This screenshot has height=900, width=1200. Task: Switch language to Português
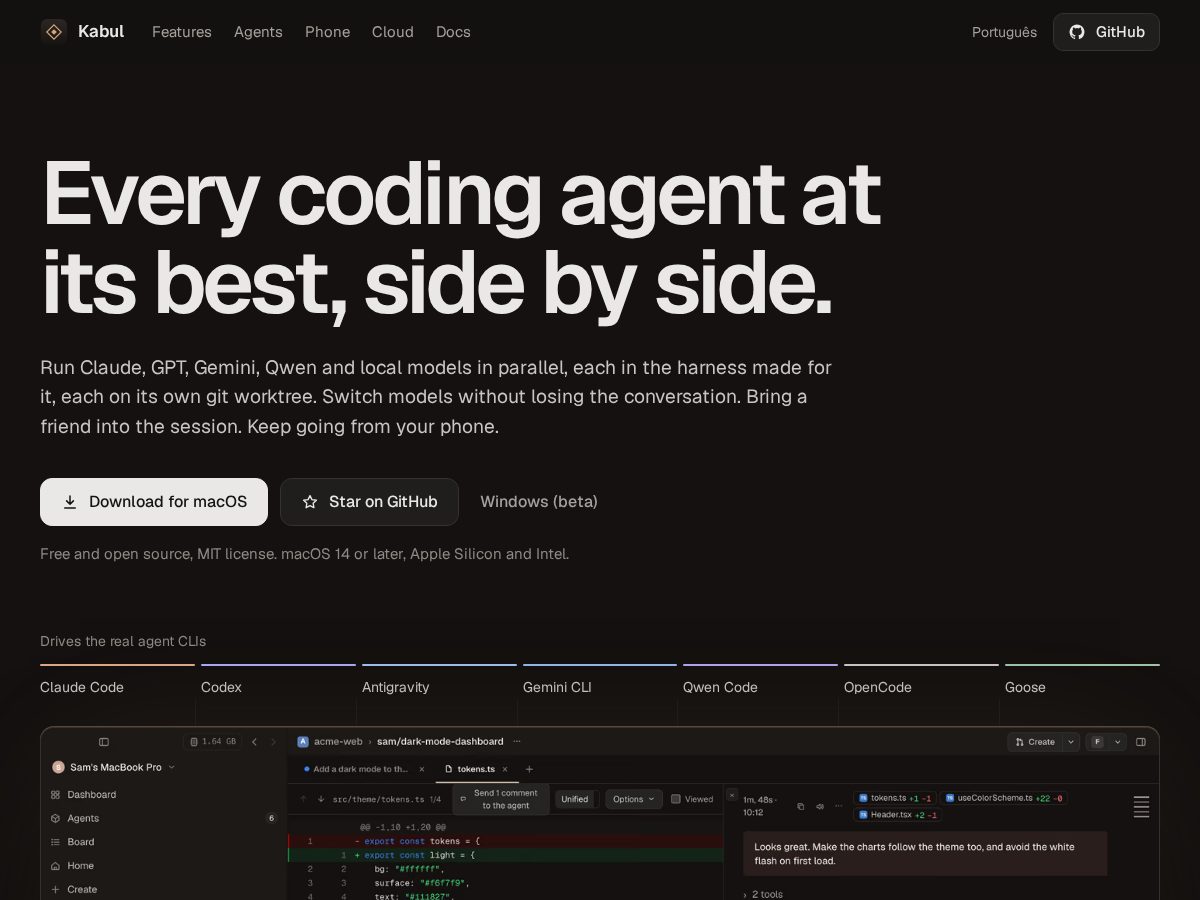tap(1004, 32)
